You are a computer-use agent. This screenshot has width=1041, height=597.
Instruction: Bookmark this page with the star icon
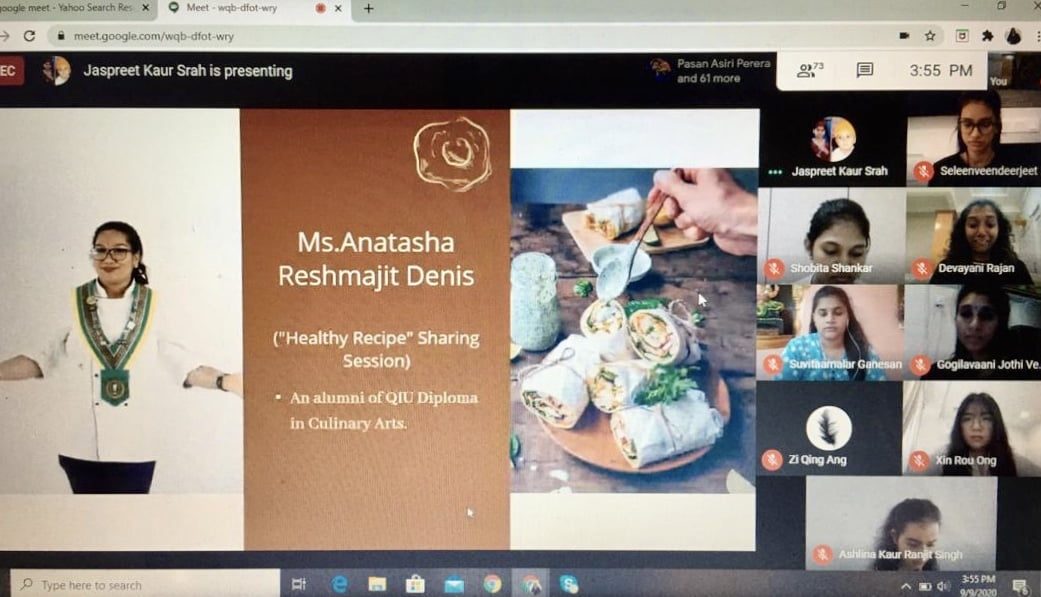pos(930,35)
